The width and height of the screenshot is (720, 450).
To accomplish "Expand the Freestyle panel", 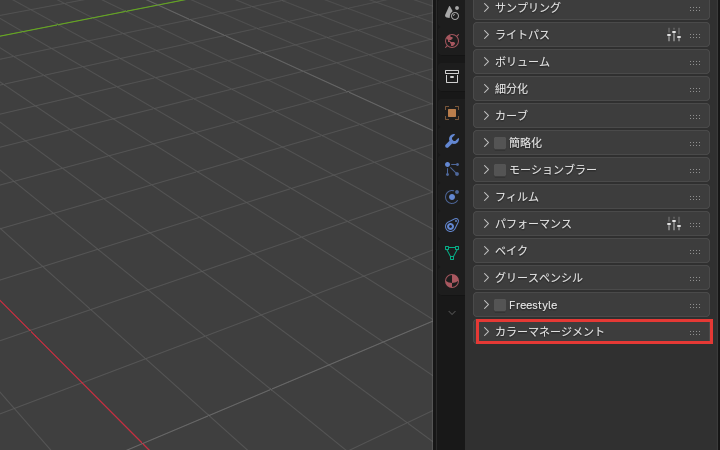I will [486, 304].
